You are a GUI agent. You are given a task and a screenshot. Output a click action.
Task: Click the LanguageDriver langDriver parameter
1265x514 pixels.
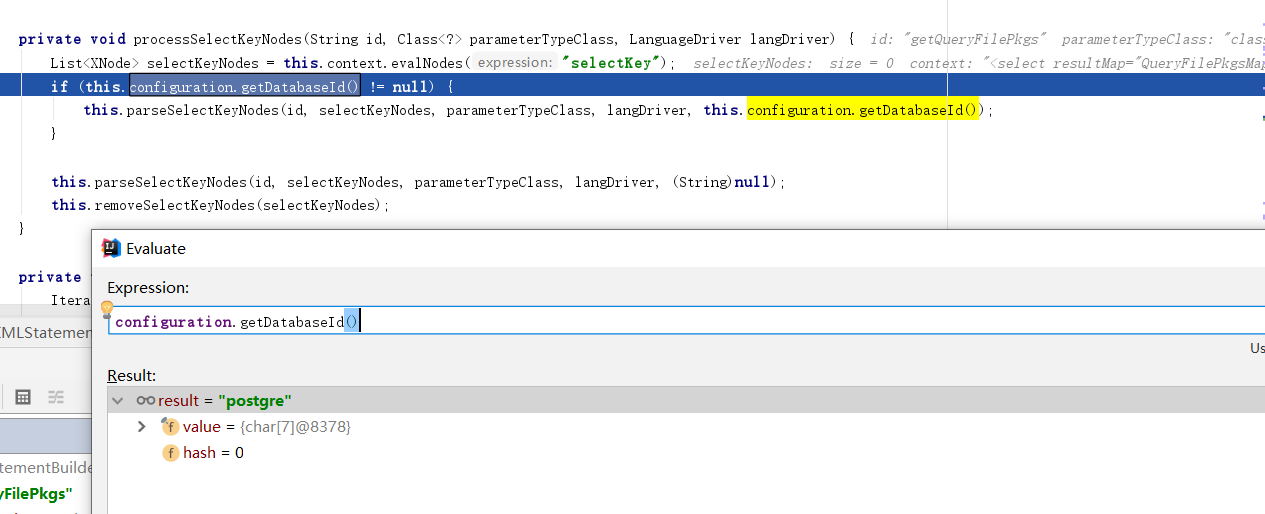[732, 39]
